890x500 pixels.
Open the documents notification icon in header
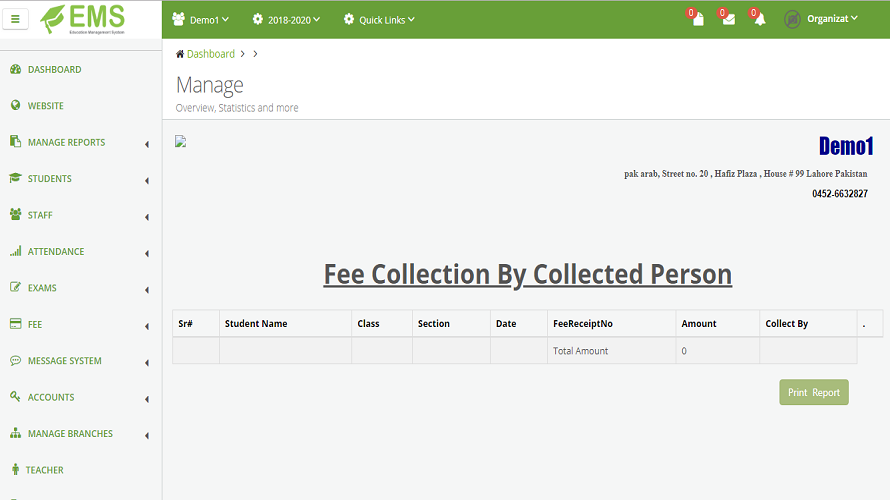pyautogui.click(x=698, y=19)
